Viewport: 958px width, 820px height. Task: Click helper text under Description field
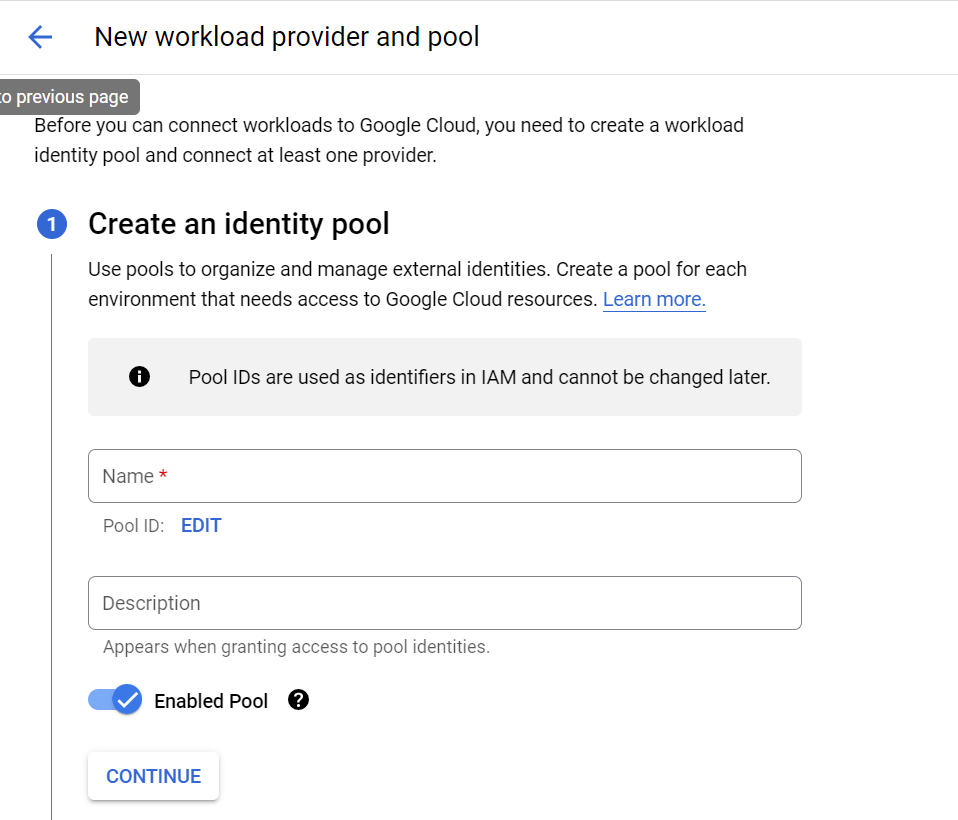click(x=296, y=647)
